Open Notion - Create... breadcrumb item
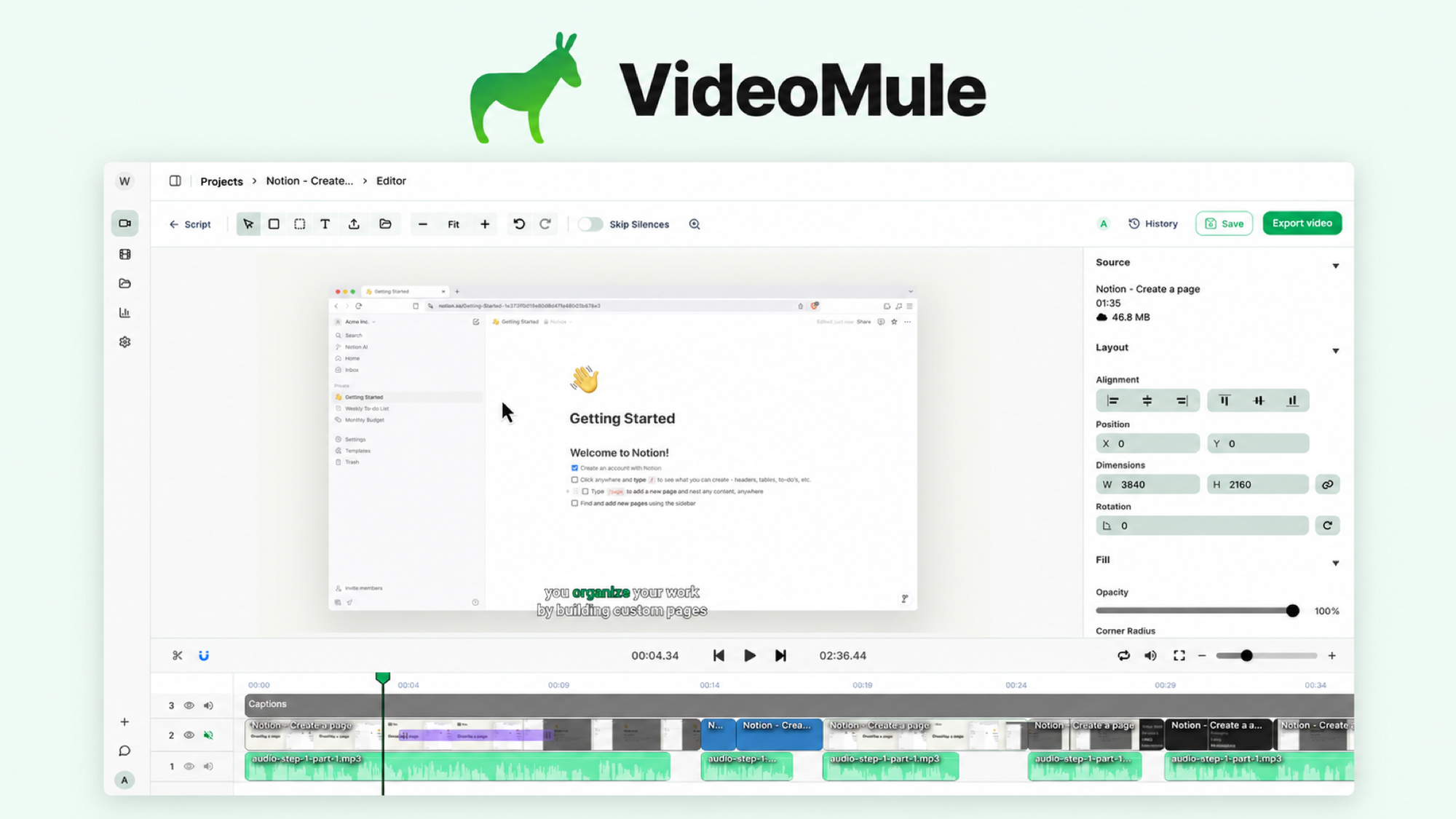 pos(309,181)
